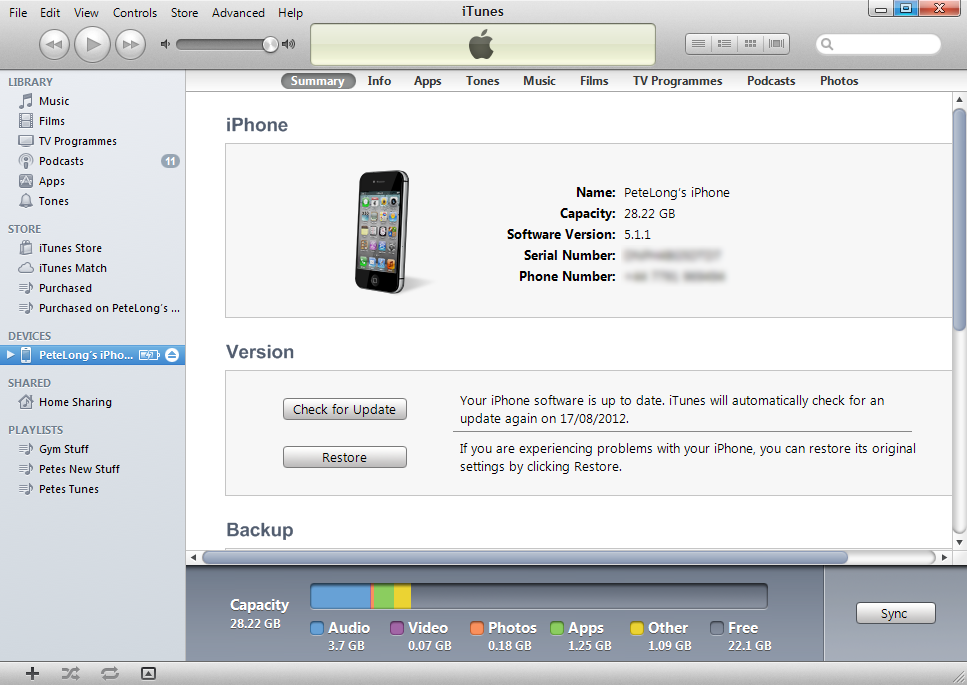Open the iTunes Store
The width and height of the screenshot is (967, 685).
coord(93,248)
